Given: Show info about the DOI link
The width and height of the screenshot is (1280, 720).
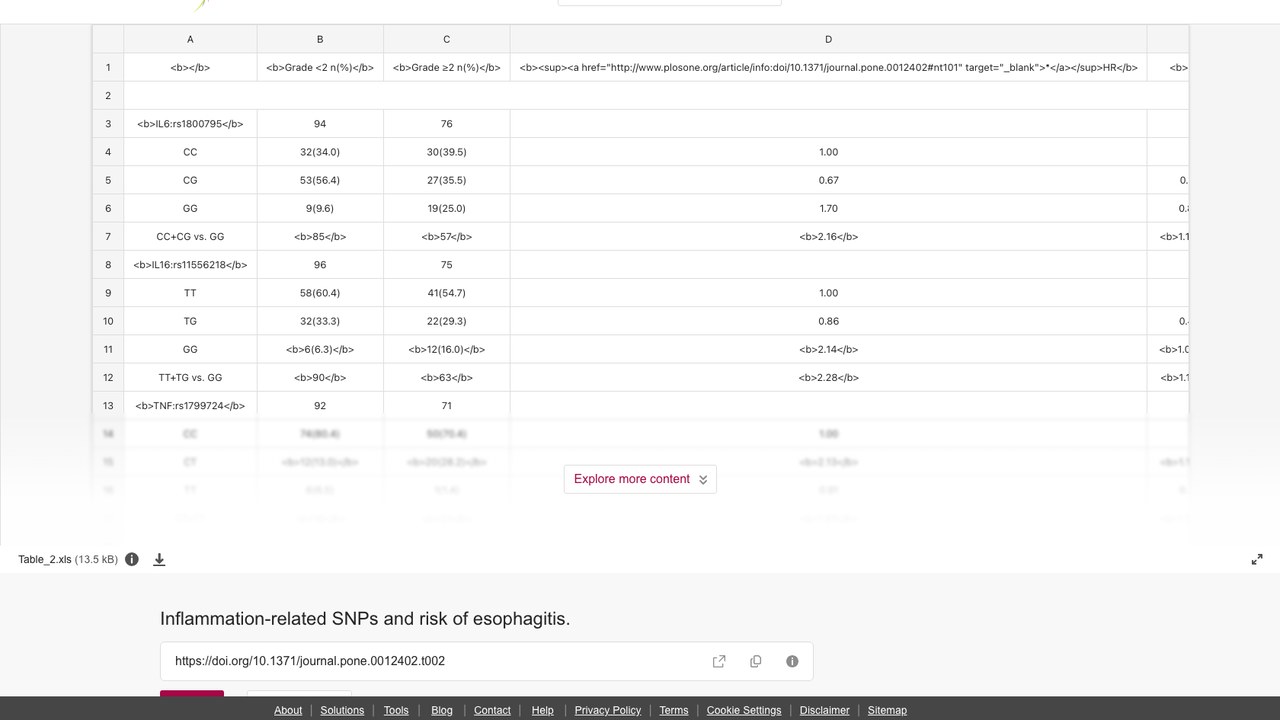Looking at the screenshot, I should coord(792,661).
